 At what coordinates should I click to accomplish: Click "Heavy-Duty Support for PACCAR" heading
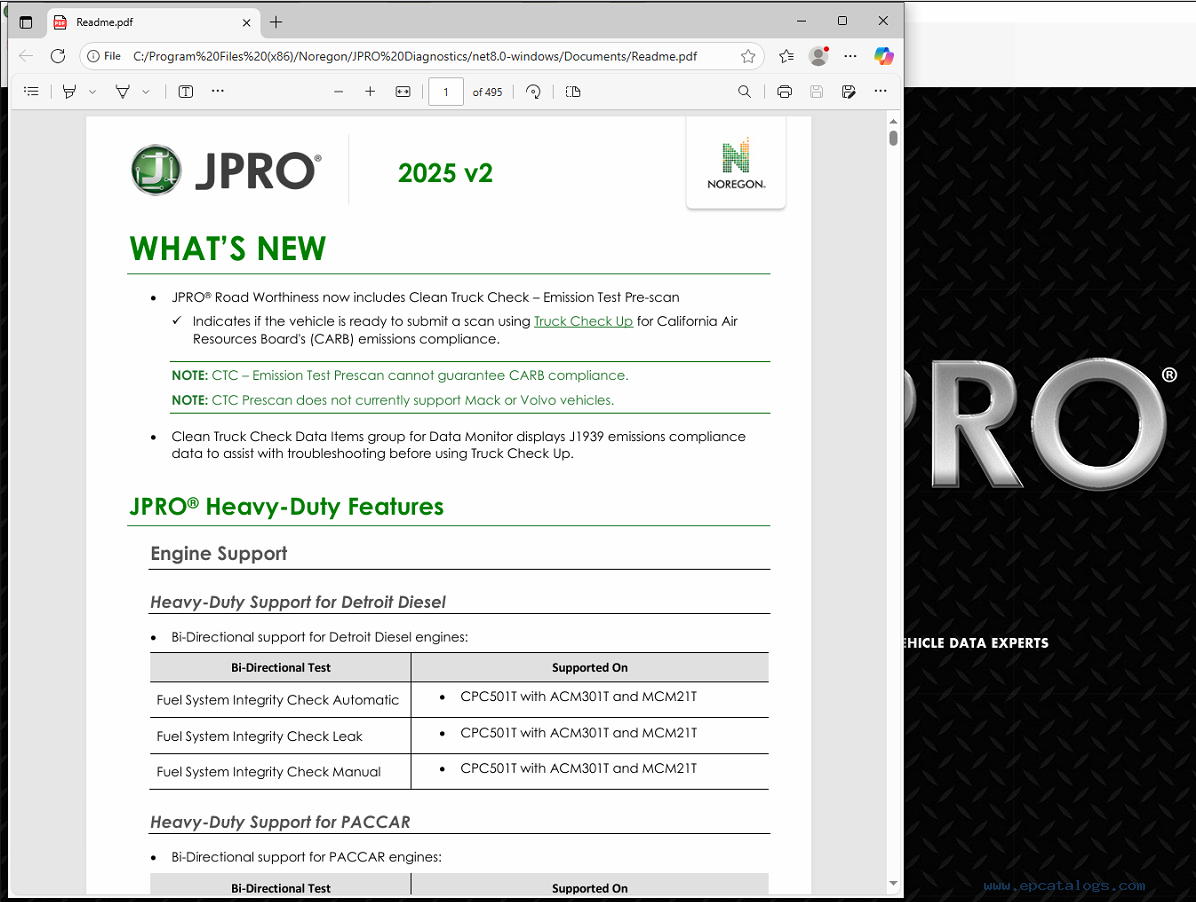click(x=280, y=822)
